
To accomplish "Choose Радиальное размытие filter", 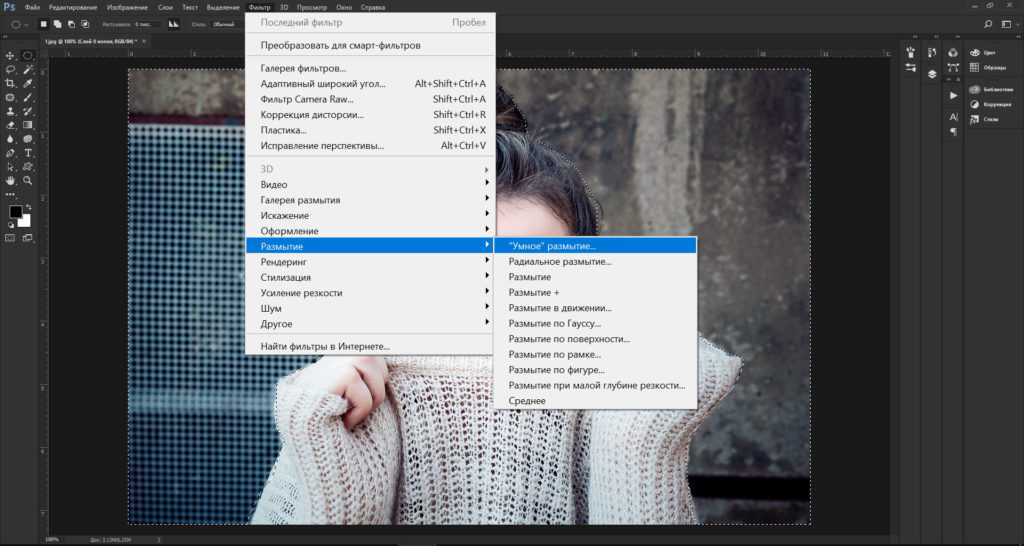I will (x=595, y=261).
